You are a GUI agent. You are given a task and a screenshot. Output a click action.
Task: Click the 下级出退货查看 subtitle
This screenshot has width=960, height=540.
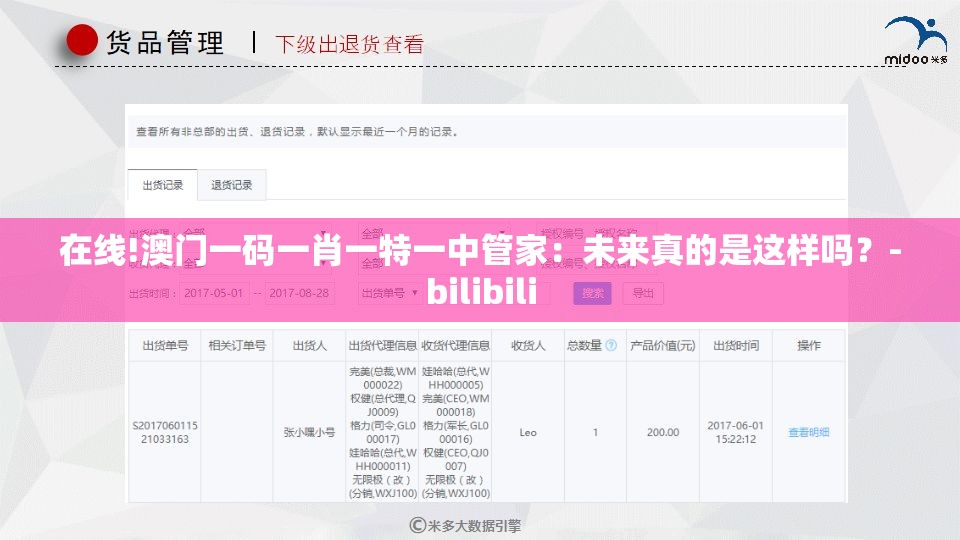point(349,44)
